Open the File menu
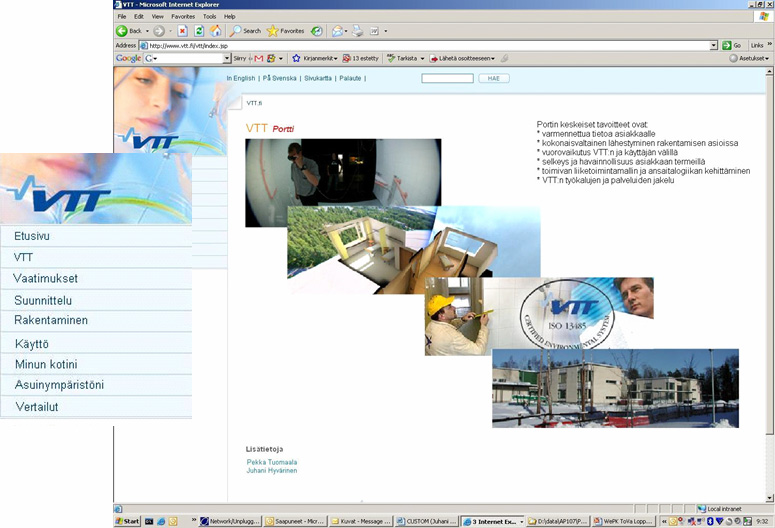 tap(122, 16)
